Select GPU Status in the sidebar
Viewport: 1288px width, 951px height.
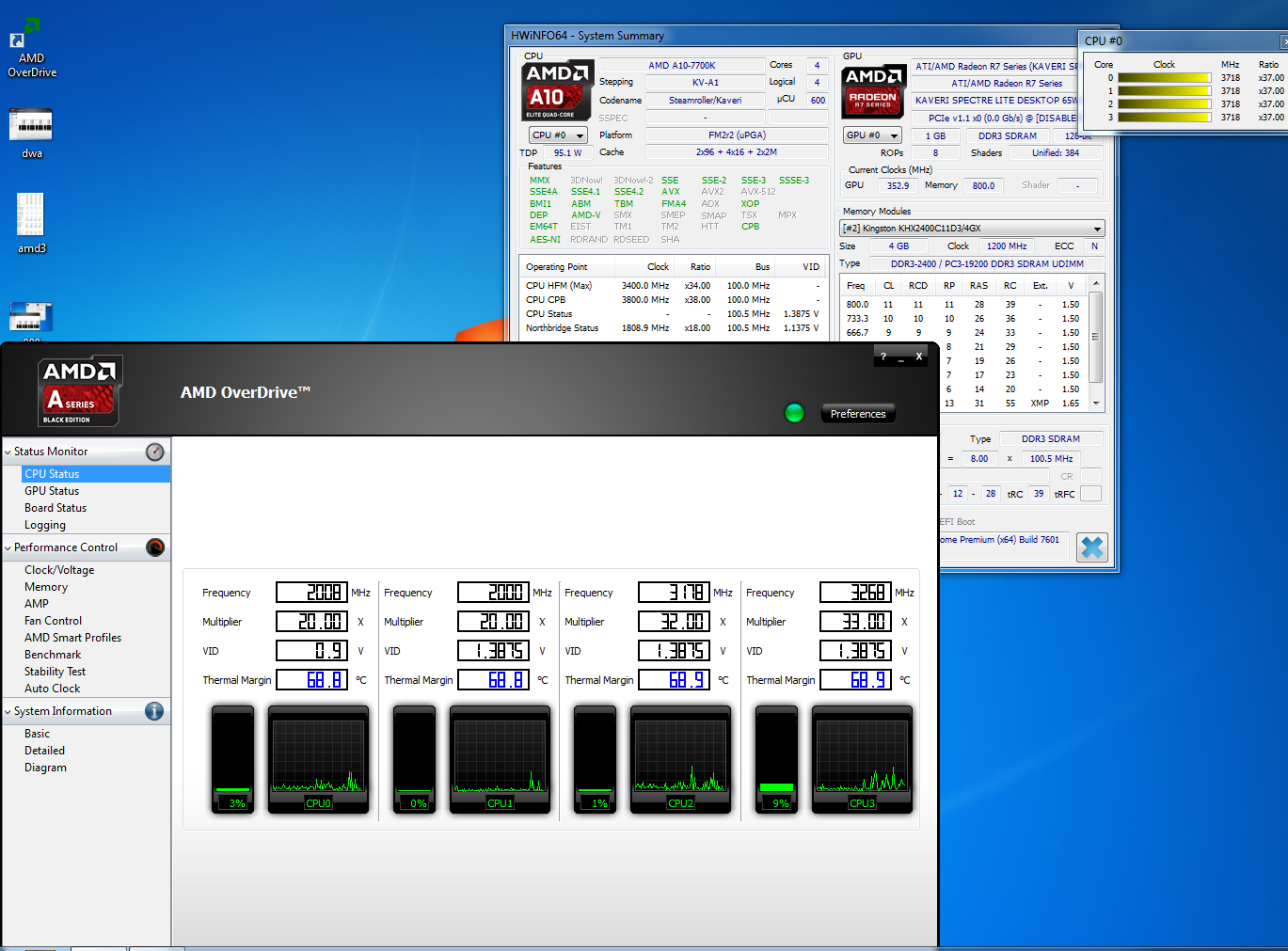pos(52,491)
